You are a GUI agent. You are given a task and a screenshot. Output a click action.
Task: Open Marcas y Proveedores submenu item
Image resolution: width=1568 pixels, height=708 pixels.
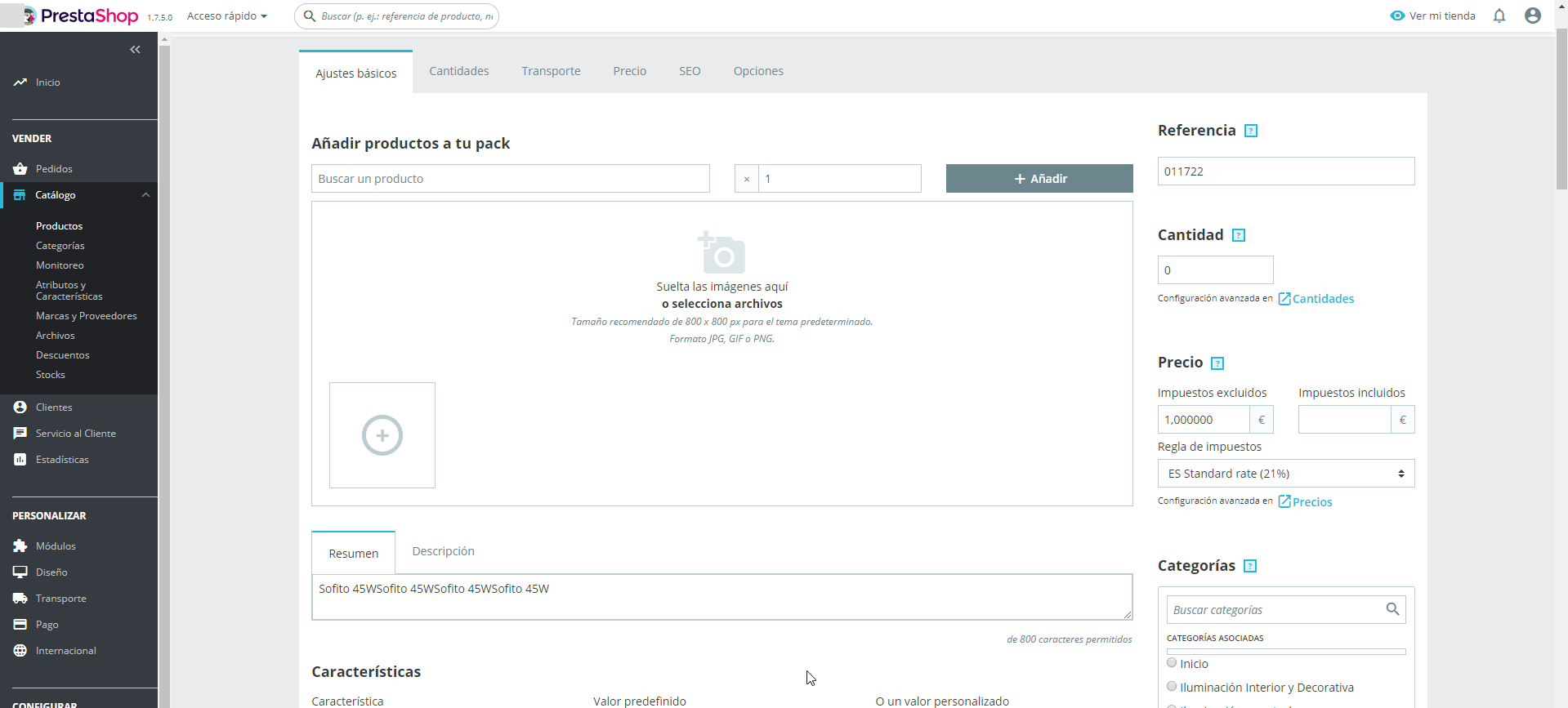pyautogui.click(x=87, y=316)
